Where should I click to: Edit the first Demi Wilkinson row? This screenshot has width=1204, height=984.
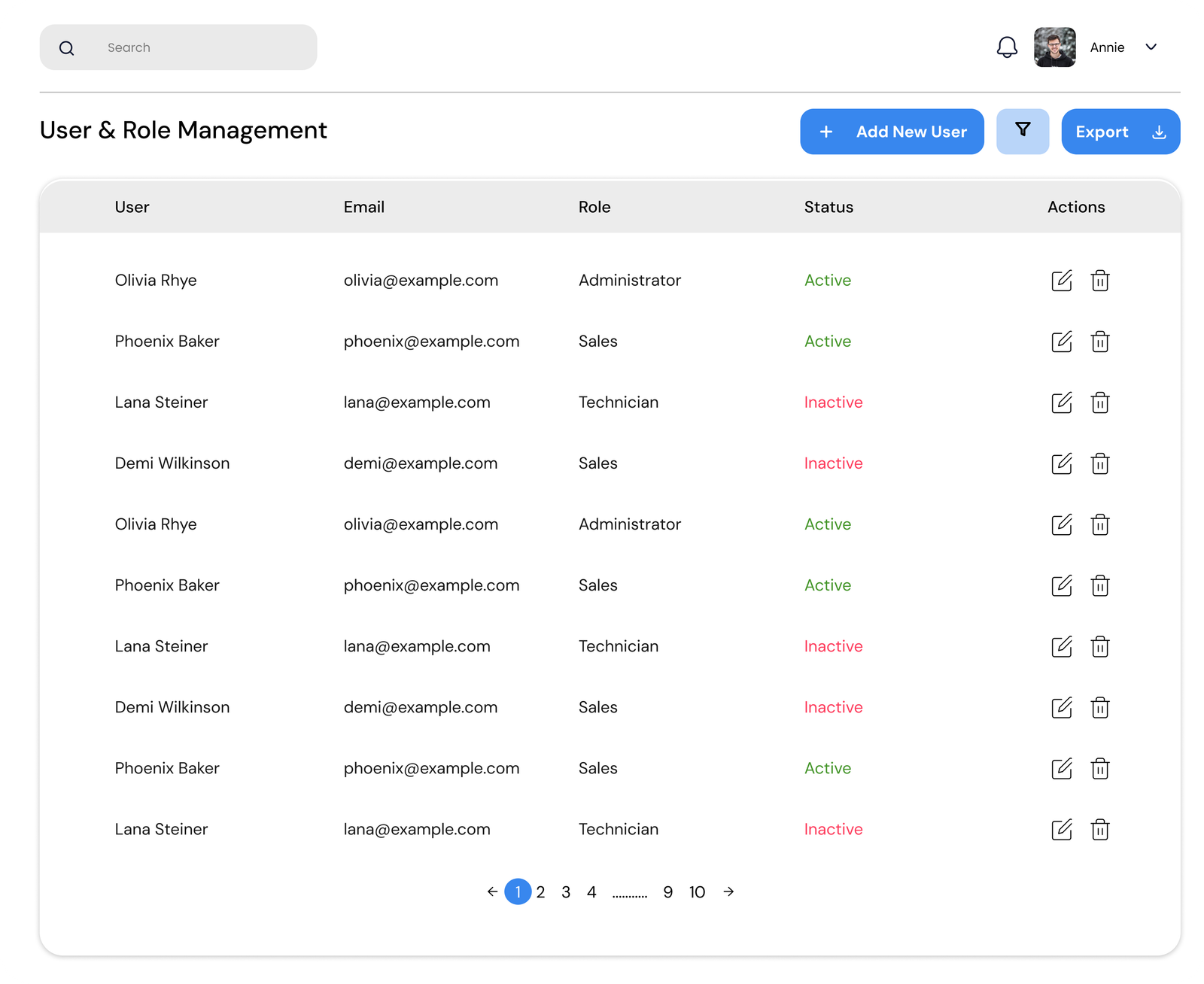[x=1061, y=463]
